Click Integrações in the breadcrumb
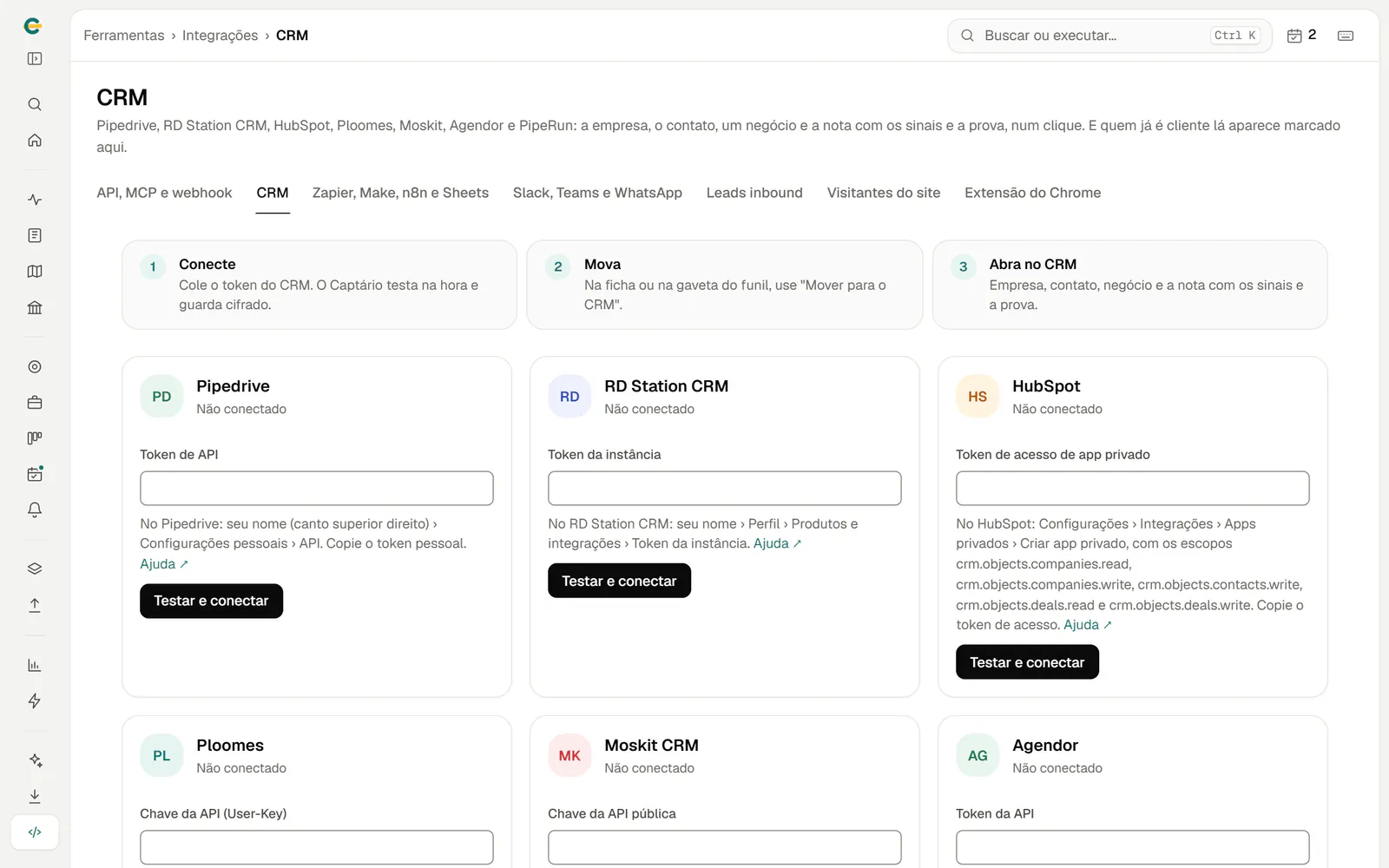 pos(220,36)
